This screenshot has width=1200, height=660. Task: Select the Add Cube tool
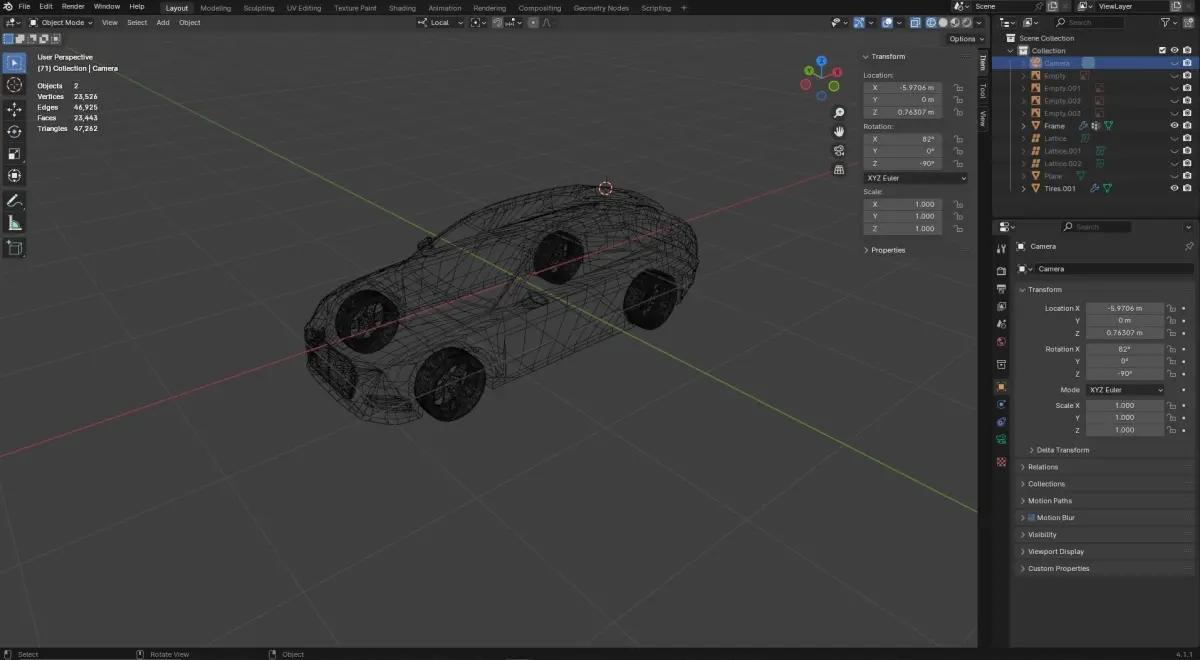(15, 248)
